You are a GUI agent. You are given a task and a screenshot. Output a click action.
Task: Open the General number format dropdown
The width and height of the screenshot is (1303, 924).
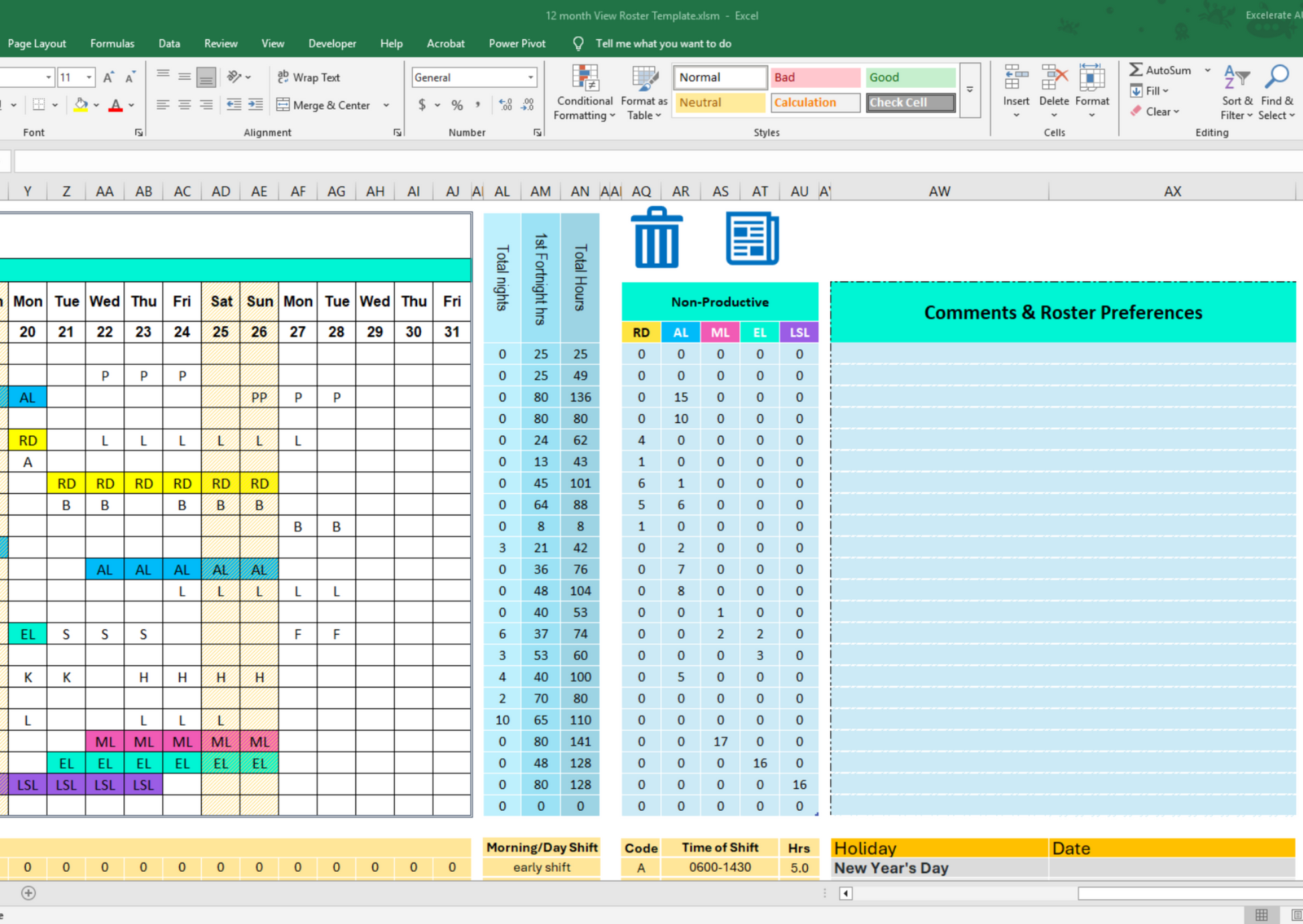530,77
